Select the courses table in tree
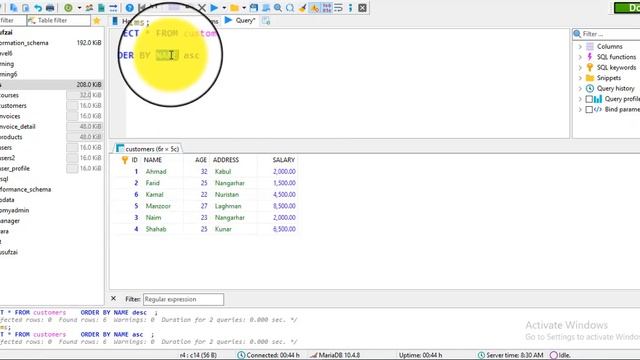Viewport: 640px width, 360px height. tap(9, 95)
